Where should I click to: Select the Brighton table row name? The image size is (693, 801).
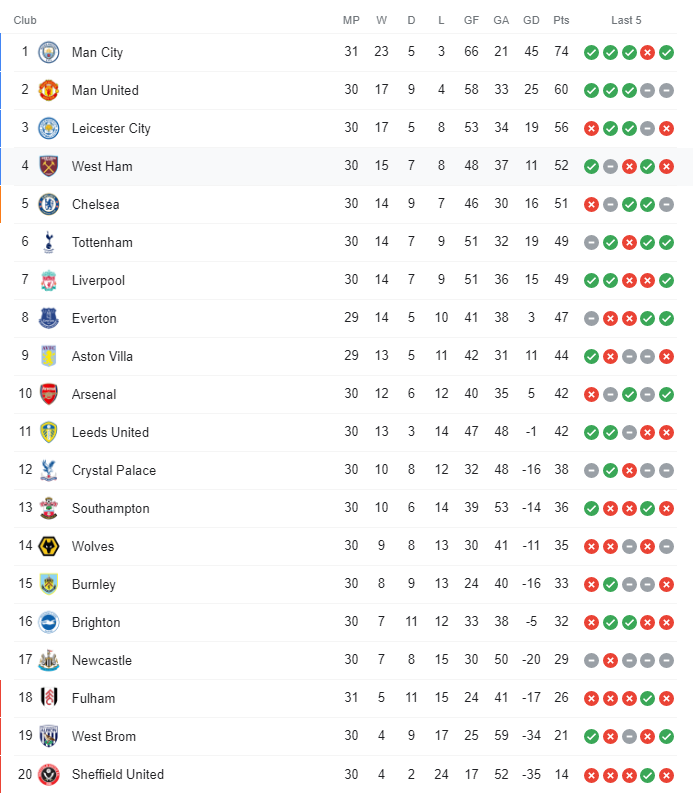pos(96,622)
